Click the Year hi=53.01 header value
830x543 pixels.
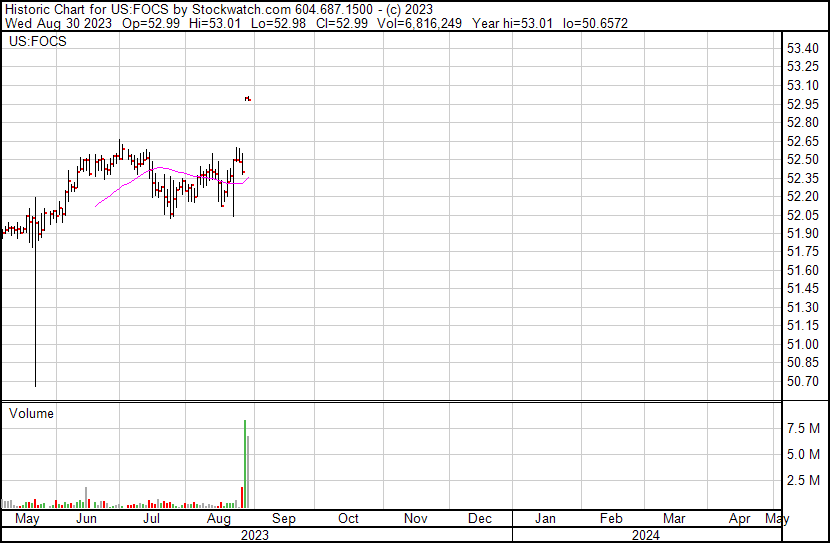(x=512, y=23)
